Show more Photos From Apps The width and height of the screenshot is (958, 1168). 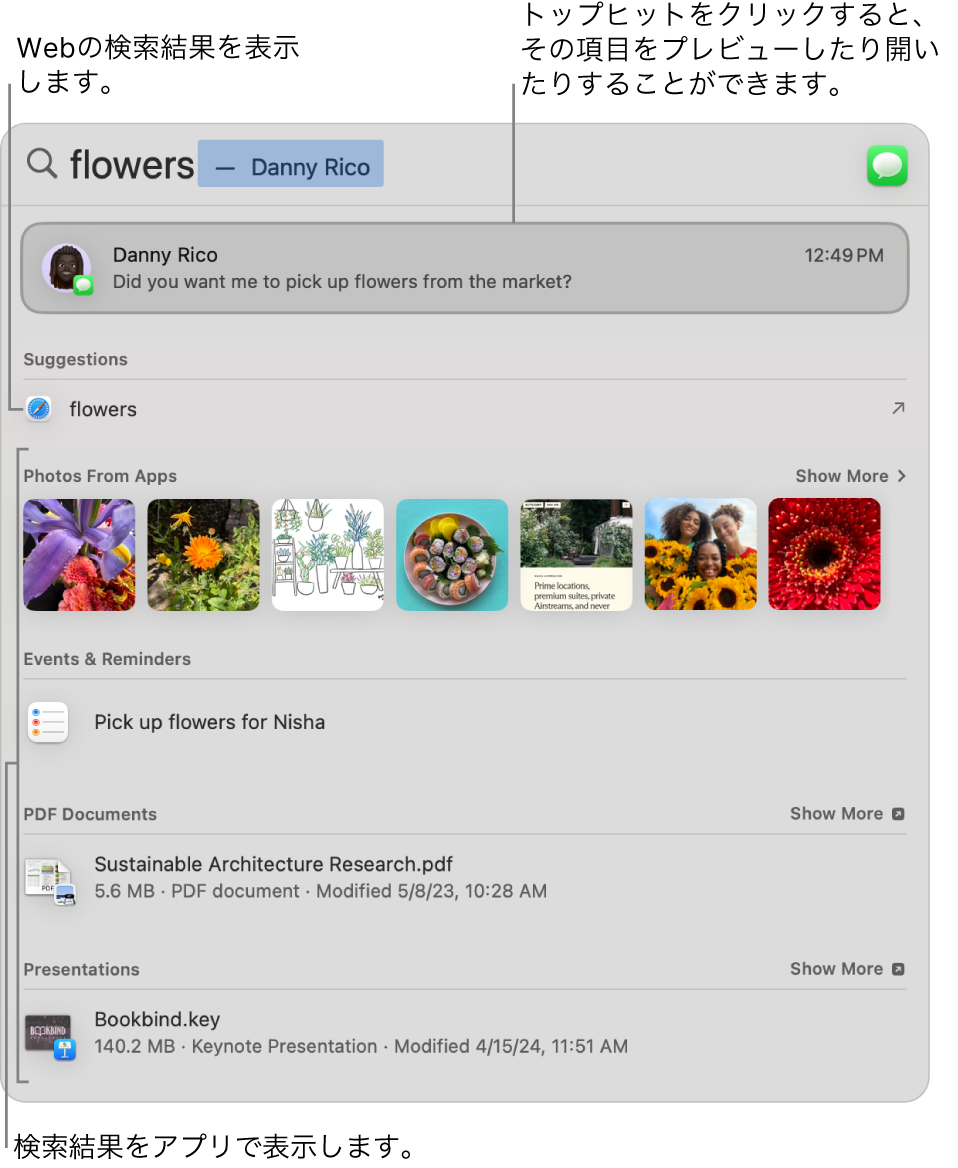tap(850, 476)
